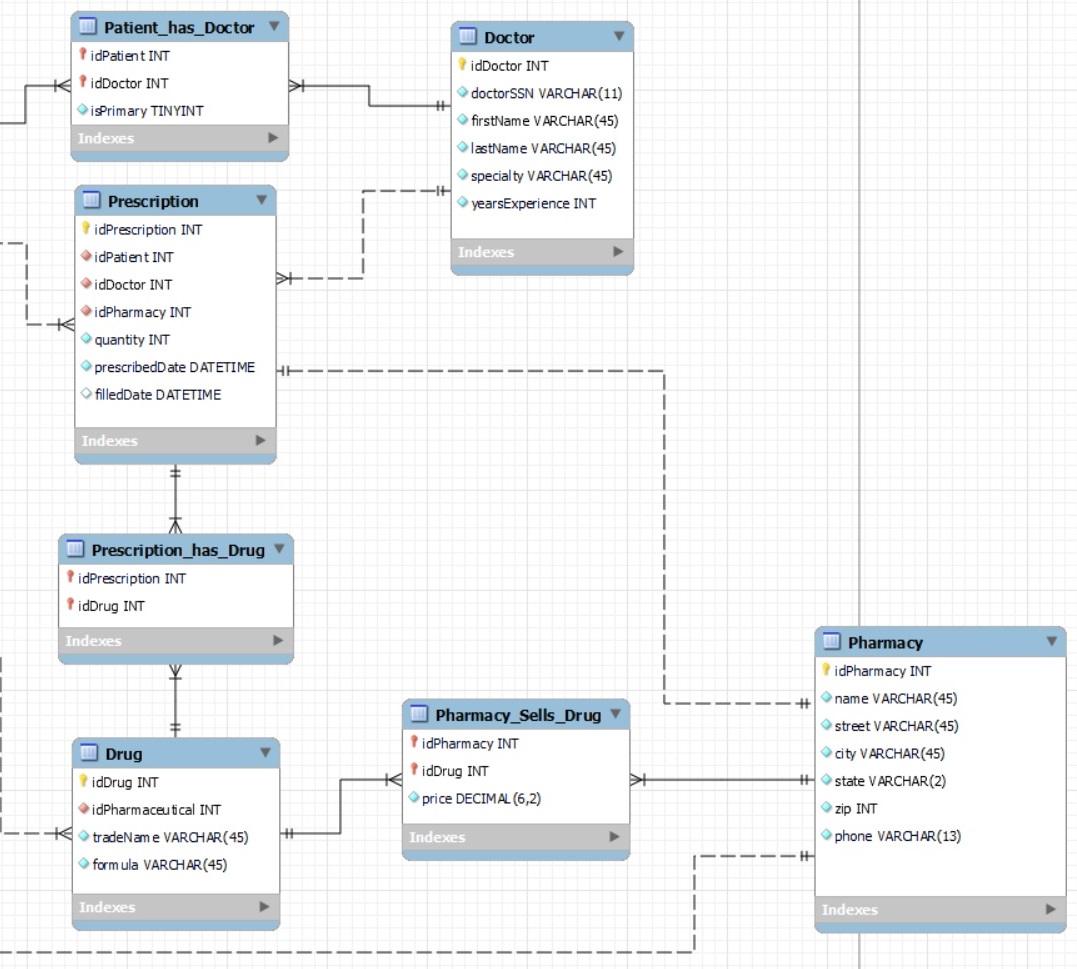The width and height of the screenshot is (1077, 969).
Task: Select the 'specialty VARCHAR(45)' column in Doctor
Action: tap(542, 176)
